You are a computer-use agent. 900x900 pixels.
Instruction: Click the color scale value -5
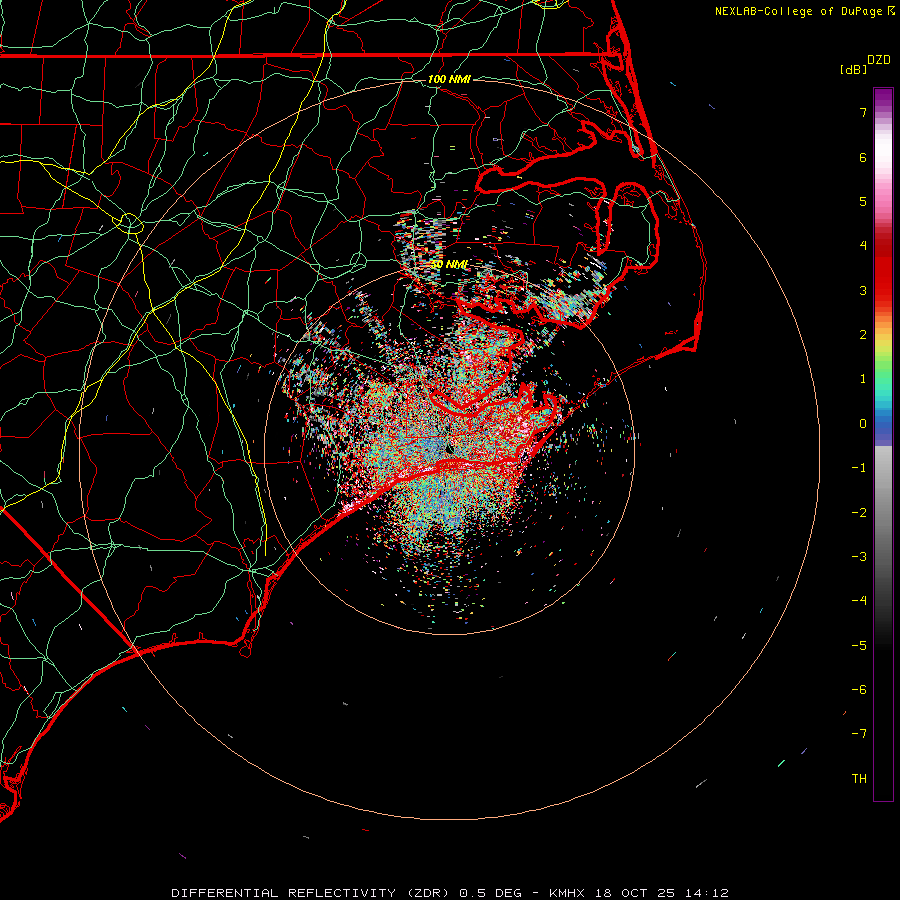859,646
